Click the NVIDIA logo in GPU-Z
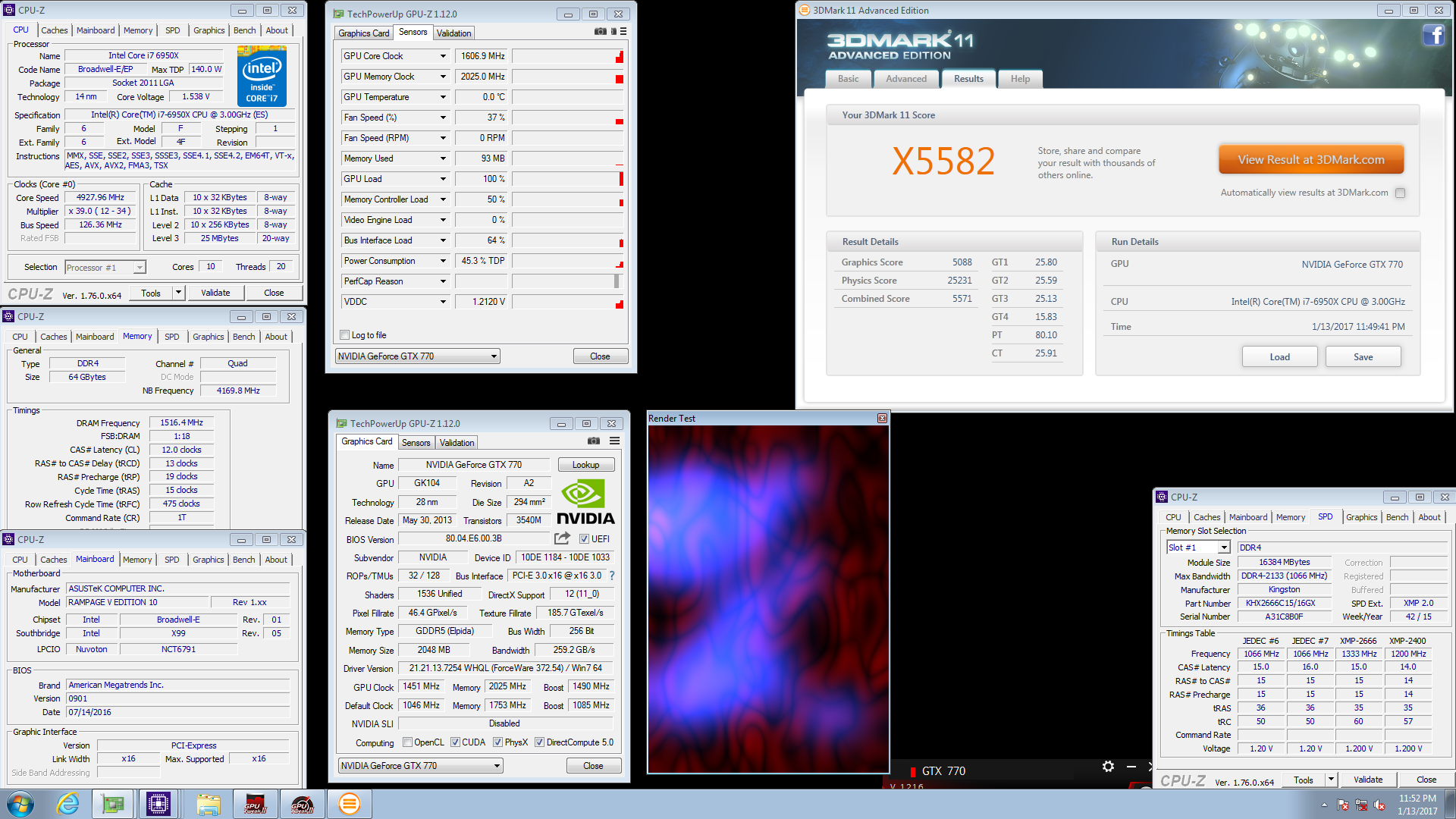Screen dimensions: 1456x819 585,501
